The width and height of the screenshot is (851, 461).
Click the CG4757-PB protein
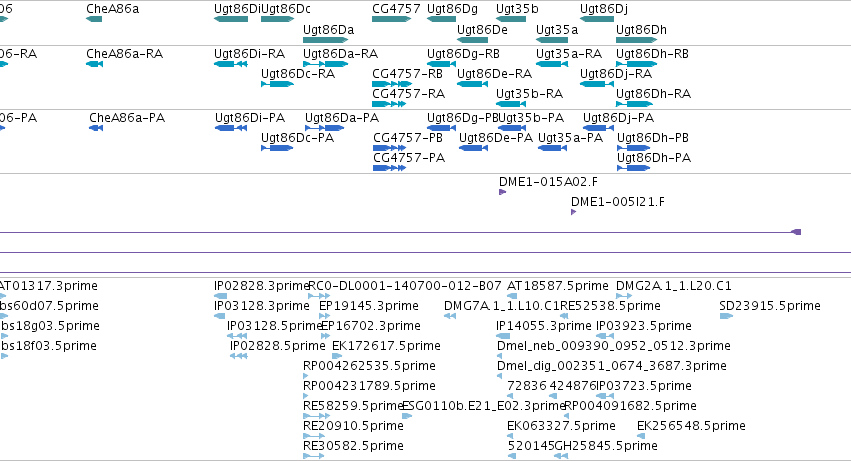[389, 148]
